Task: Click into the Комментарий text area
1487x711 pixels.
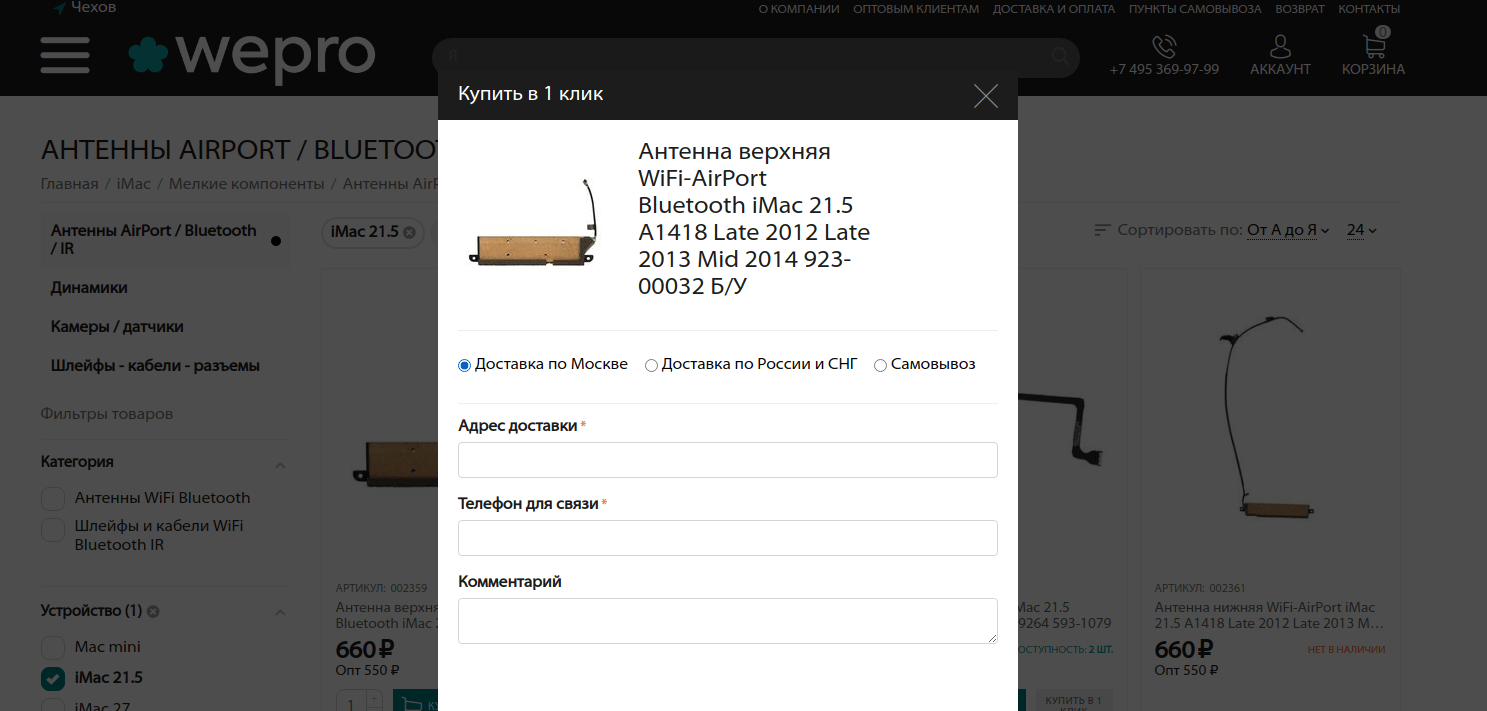Action: coord(728,621)
